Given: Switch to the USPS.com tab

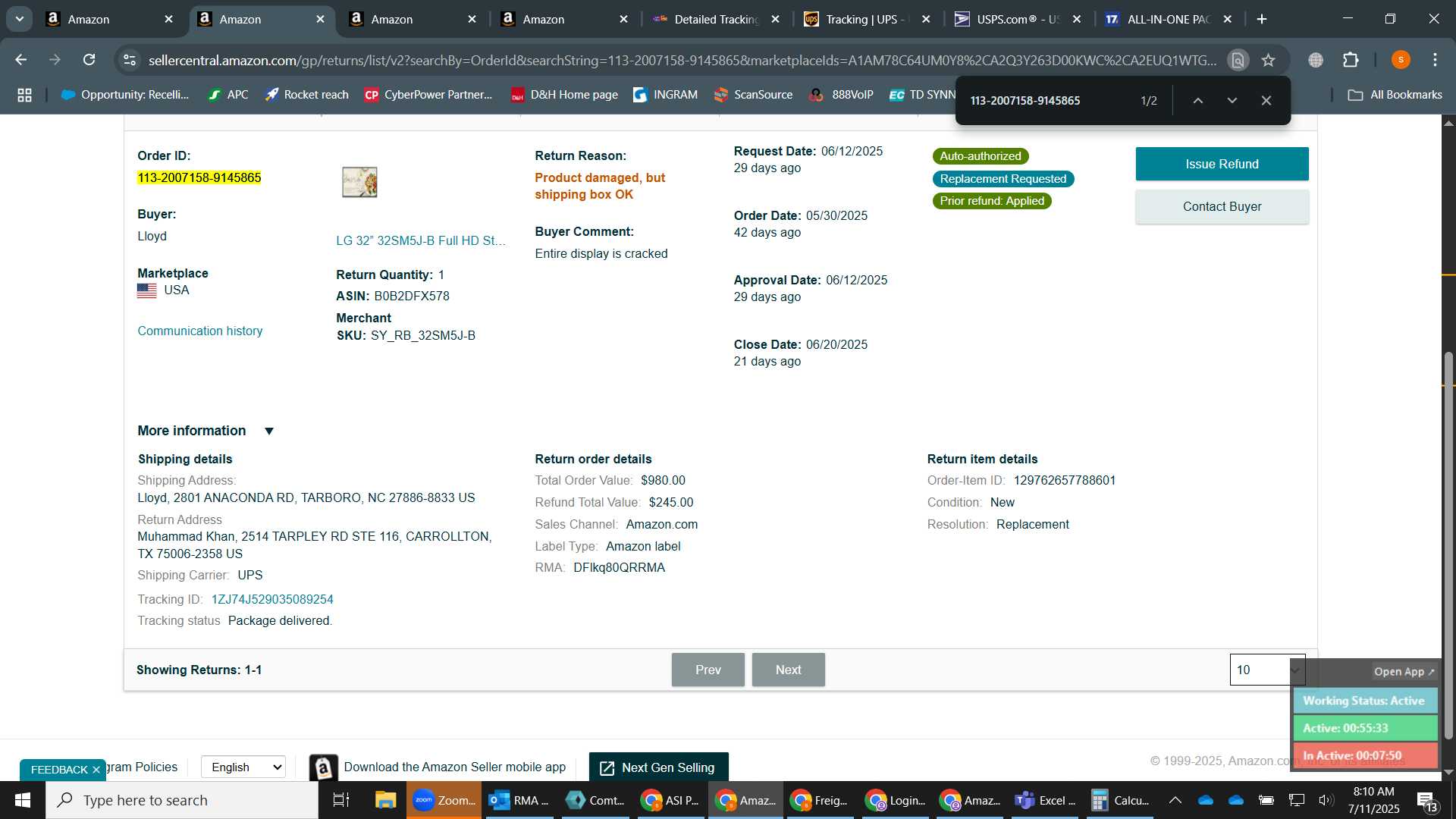Looking at the screenshot, I should [1018, 19].
